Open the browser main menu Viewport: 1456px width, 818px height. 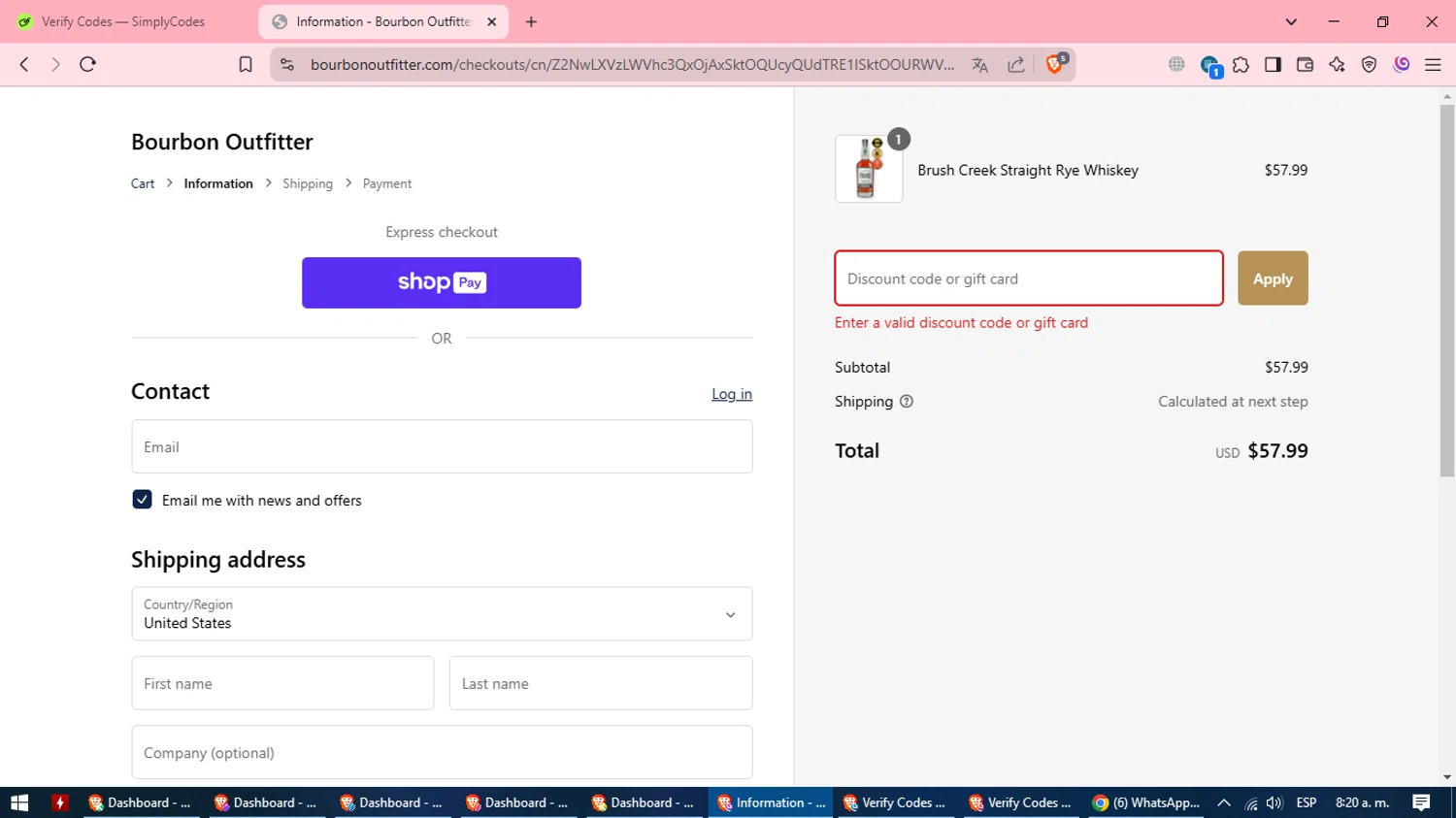(1433, 64)
